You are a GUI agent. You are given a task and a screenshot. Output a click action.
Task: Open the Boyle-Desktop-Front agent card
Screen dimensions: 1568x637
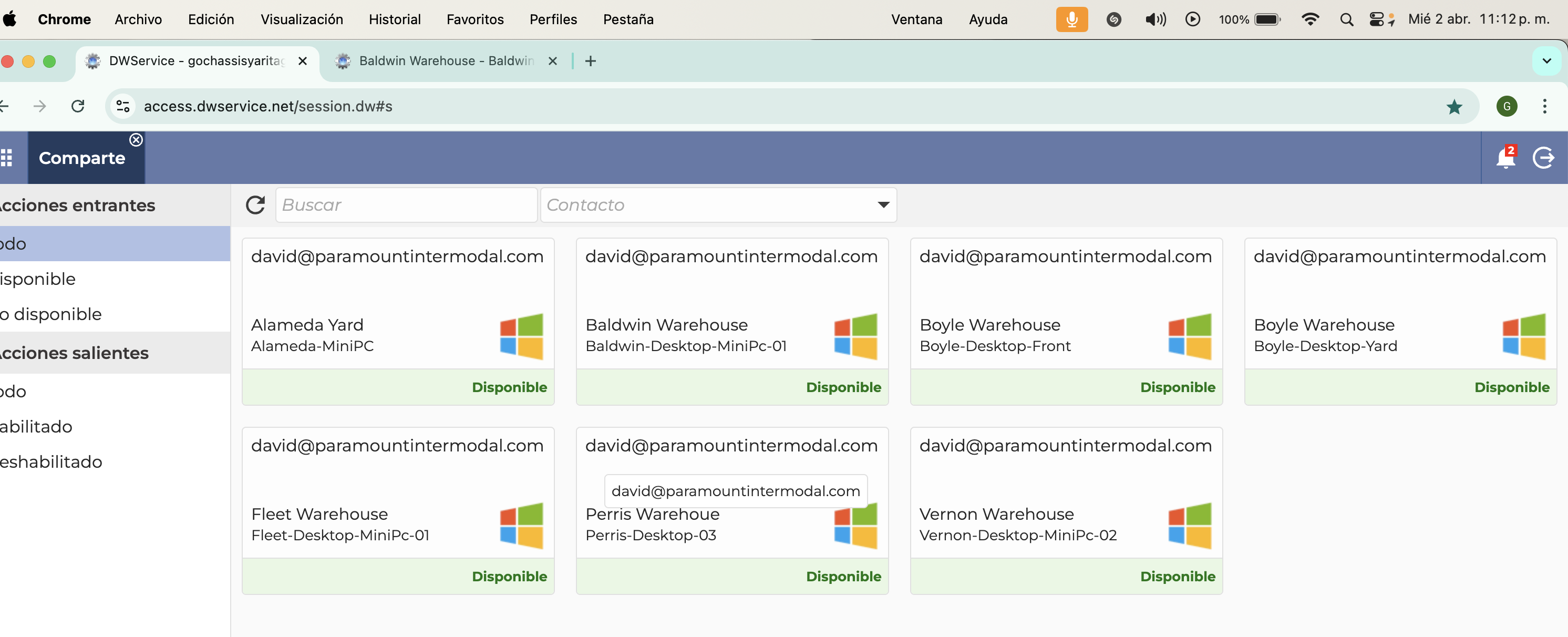coord(1066,322)
